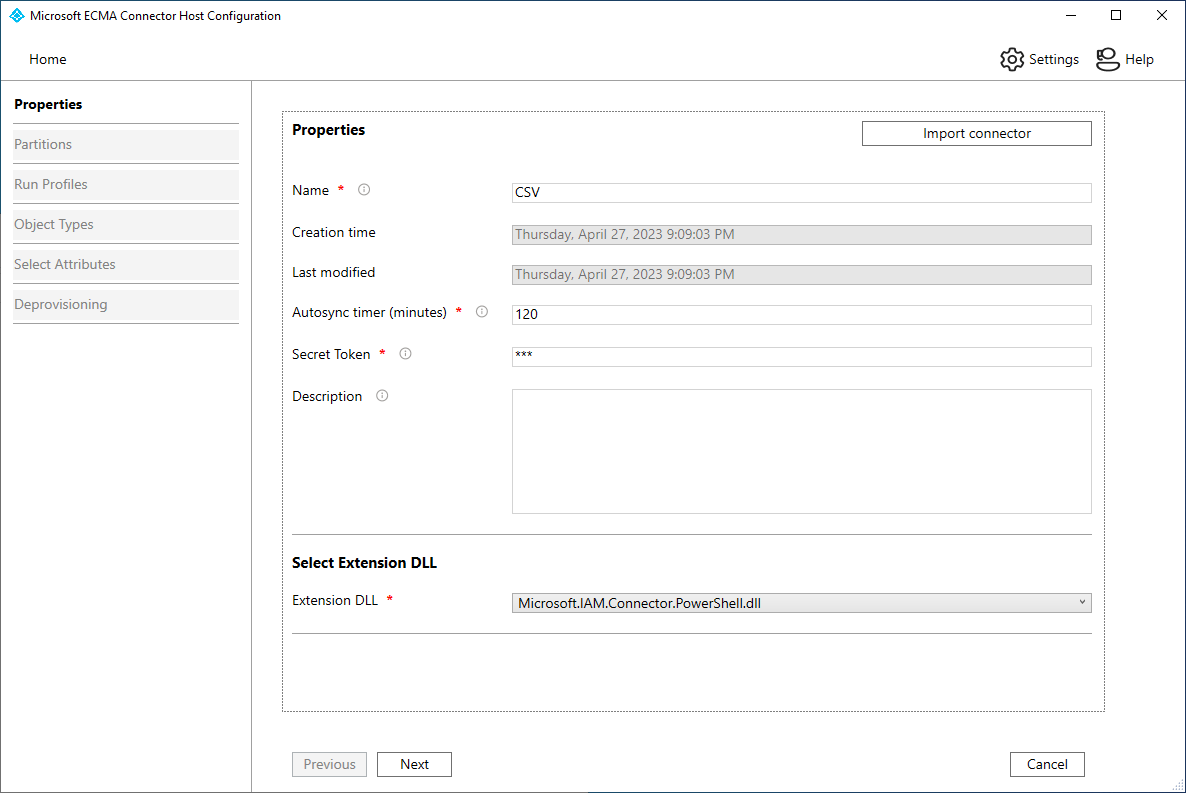This screenshot has width=1186, height=793.
Task: Click the Help text label
Action: [1139, 59]
